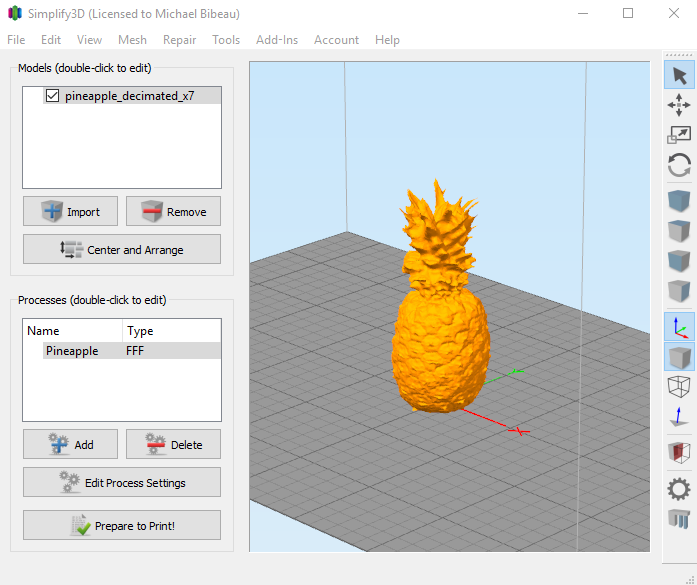Open the Add-Ins menu
Screen dimensions: 697x585
277,40
